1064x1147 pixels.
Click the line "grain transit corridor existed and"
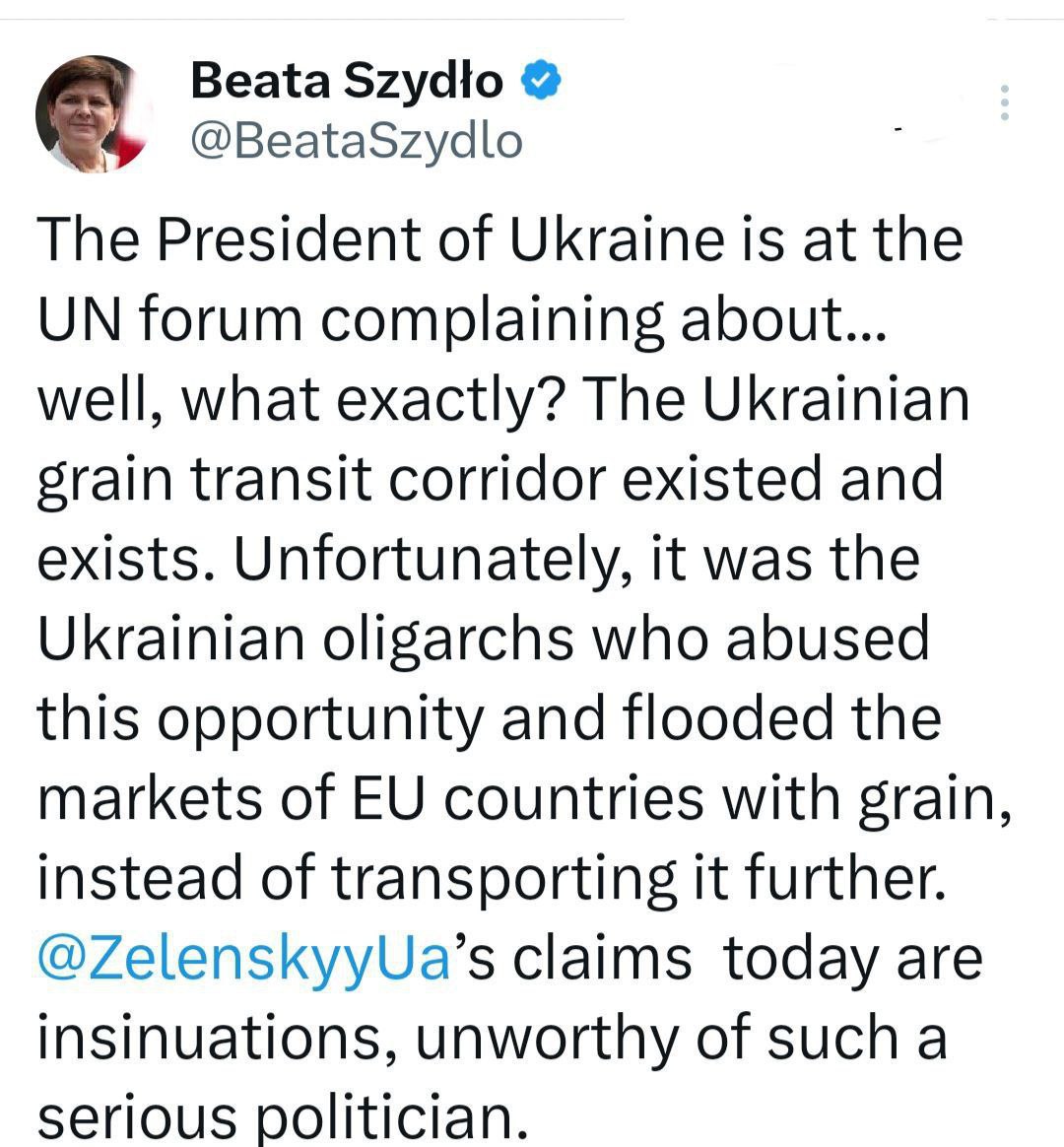click(x=490, y=480)
